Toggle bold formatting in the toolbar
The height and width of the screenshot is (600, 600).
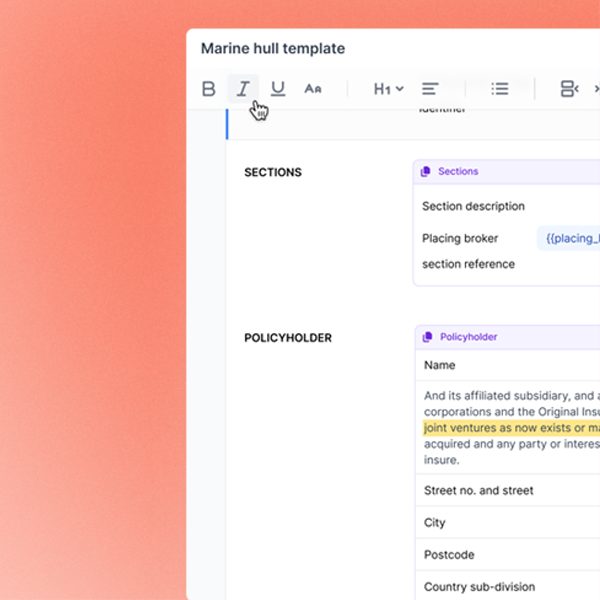(x=209, y=89)
